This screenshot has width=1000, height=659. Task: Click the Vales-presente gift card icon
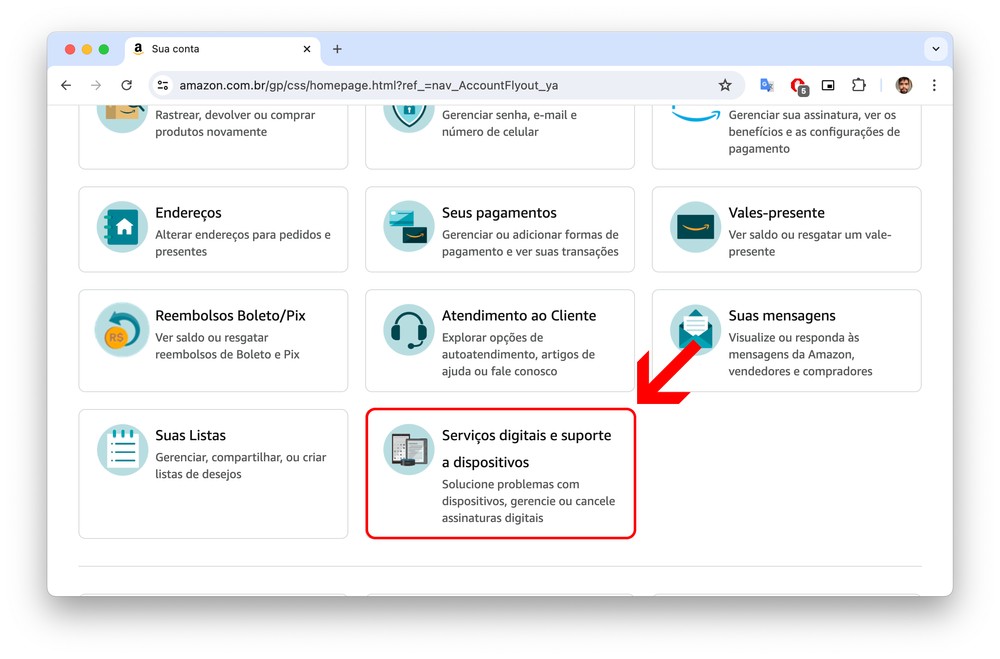tap(695, 227)
